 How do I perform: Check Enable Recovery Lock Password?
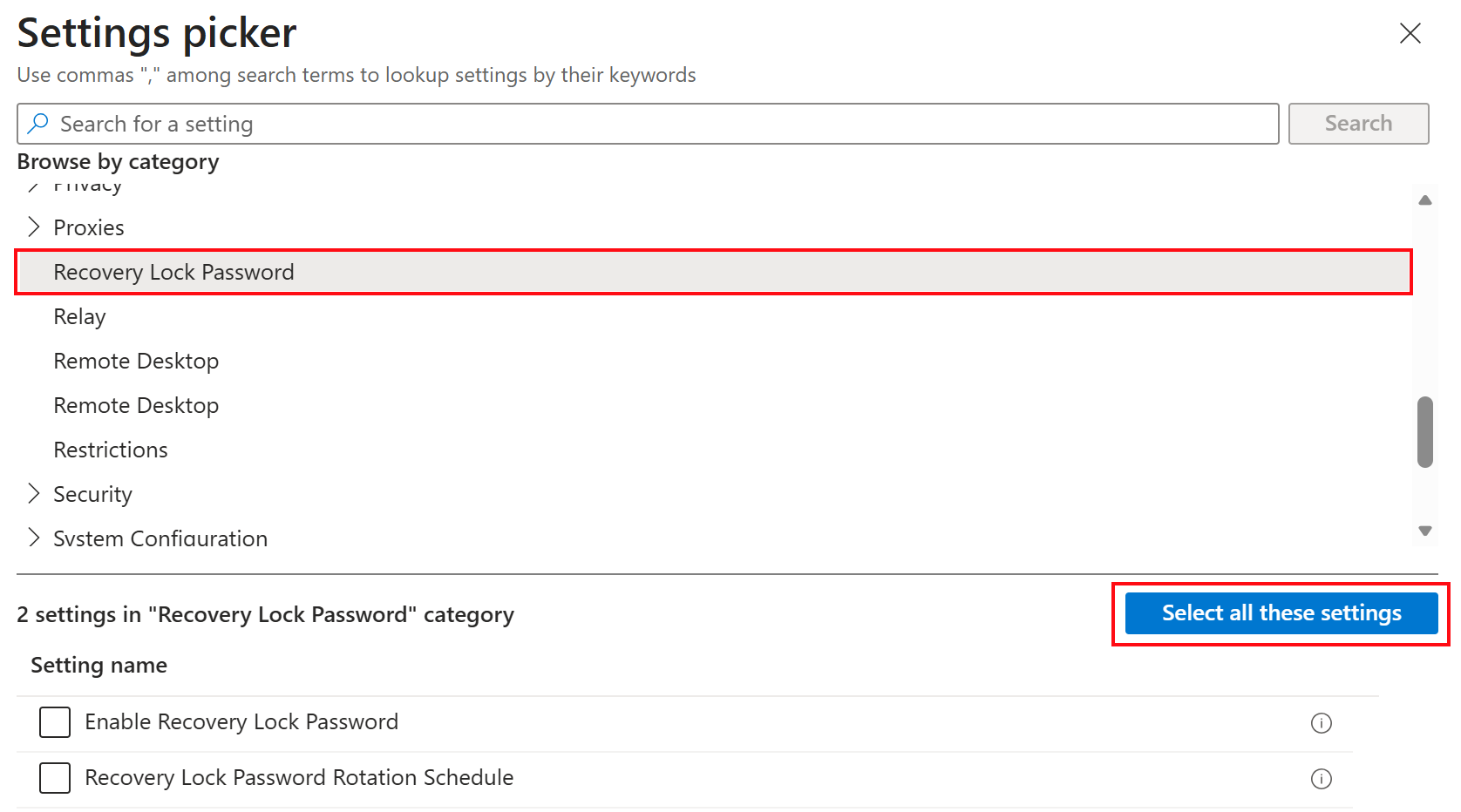coord(55,722)
